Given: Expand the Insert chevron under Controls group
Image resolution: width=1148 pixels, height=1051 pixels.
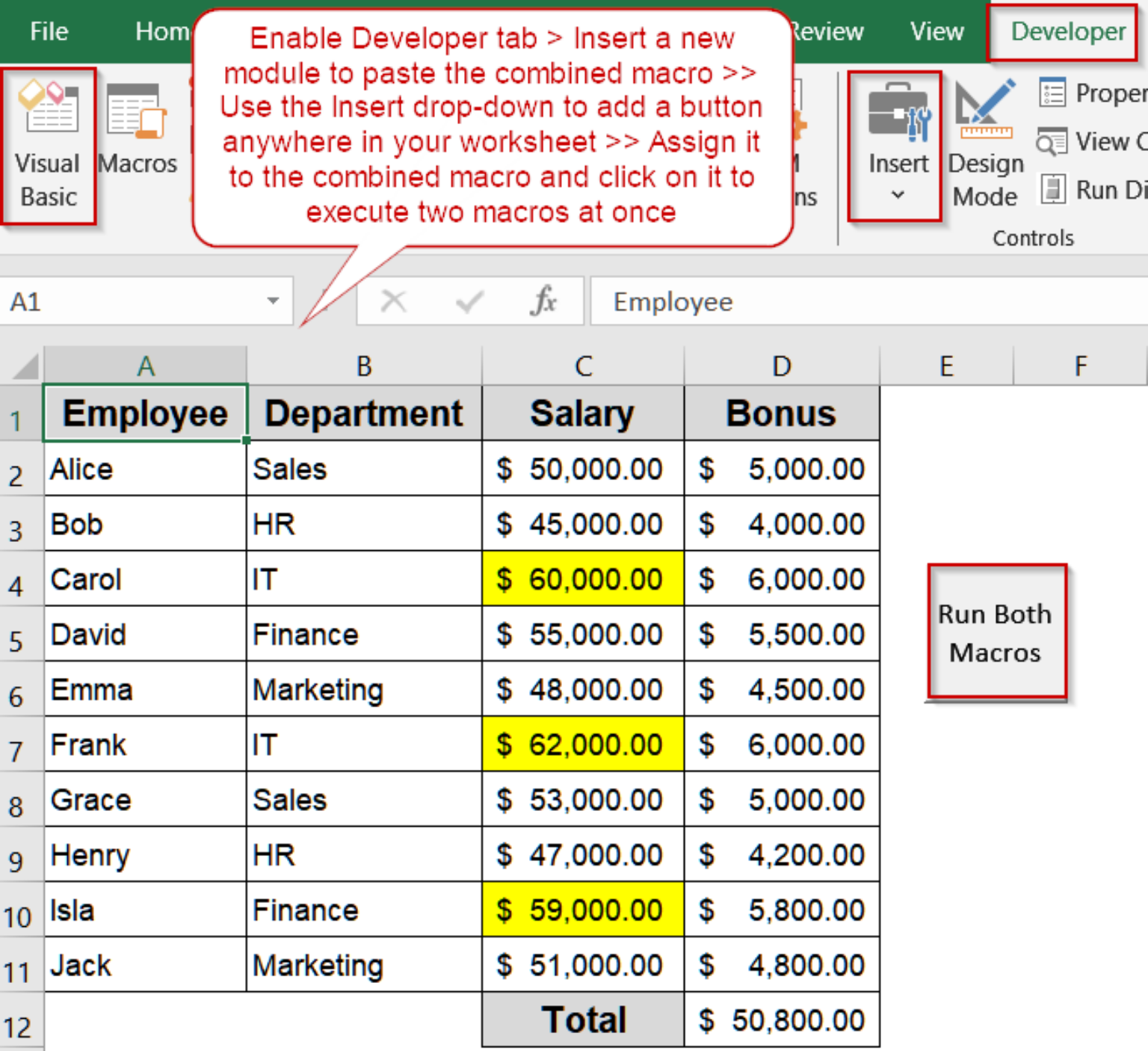Looking at the screenshot, I should point(897,196).
